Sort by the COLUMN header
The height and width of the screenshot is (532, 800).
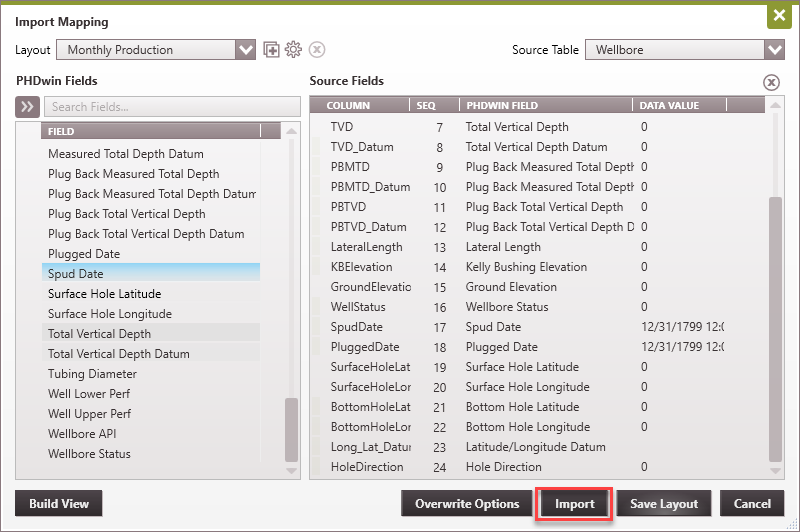pos(360,106)
